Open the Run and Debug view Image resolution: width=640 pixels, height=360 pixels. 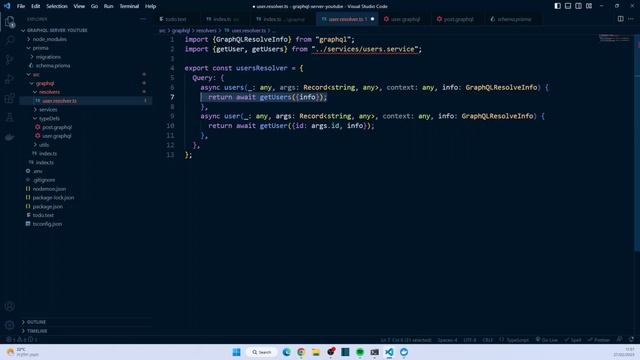click(9, 79)
